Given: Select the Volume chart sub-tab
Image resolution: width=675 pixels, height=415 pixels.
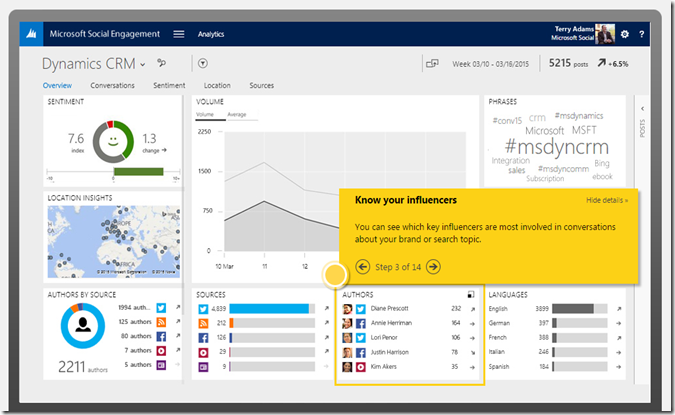Looking at the screenshot, I should (205, 115).
